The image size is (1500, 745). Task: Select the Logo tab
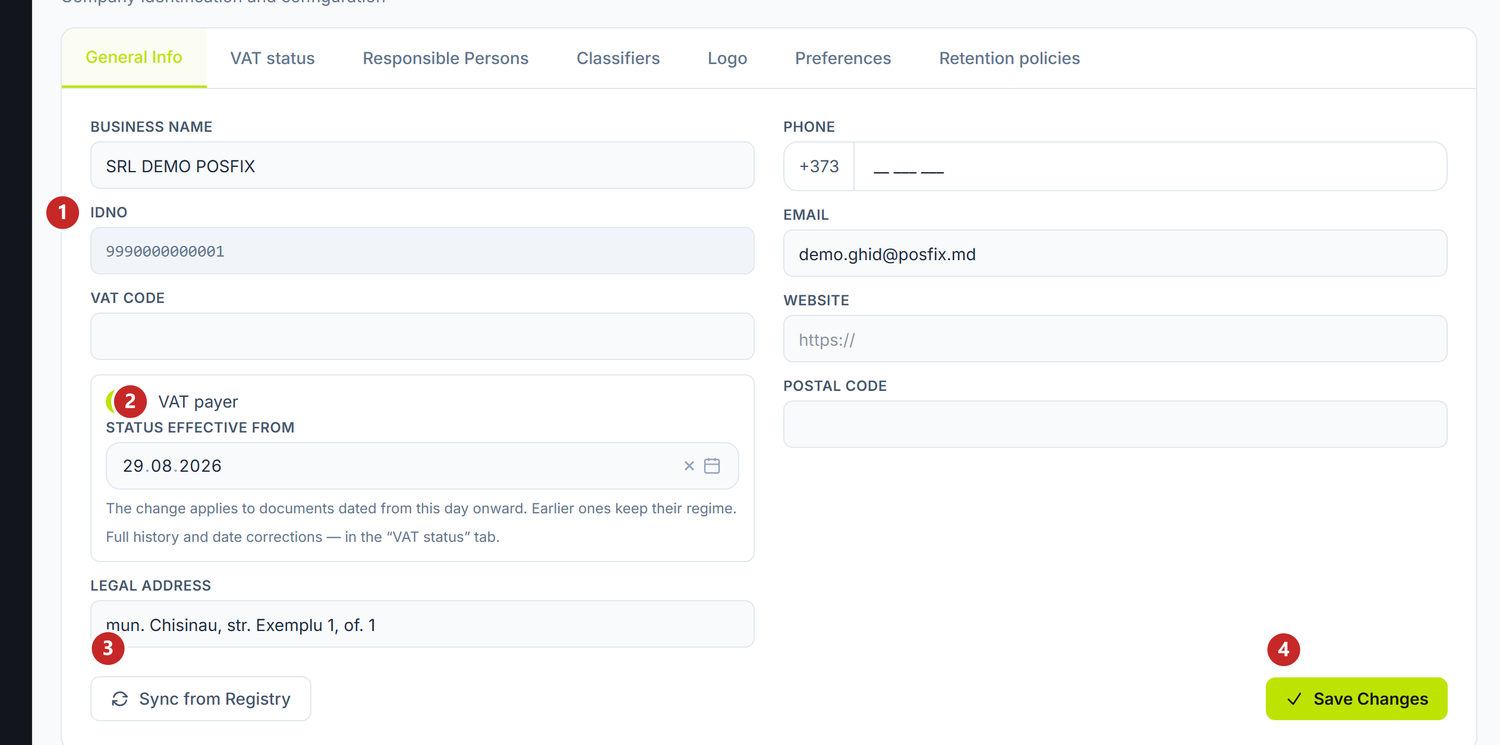coord(727,58)
